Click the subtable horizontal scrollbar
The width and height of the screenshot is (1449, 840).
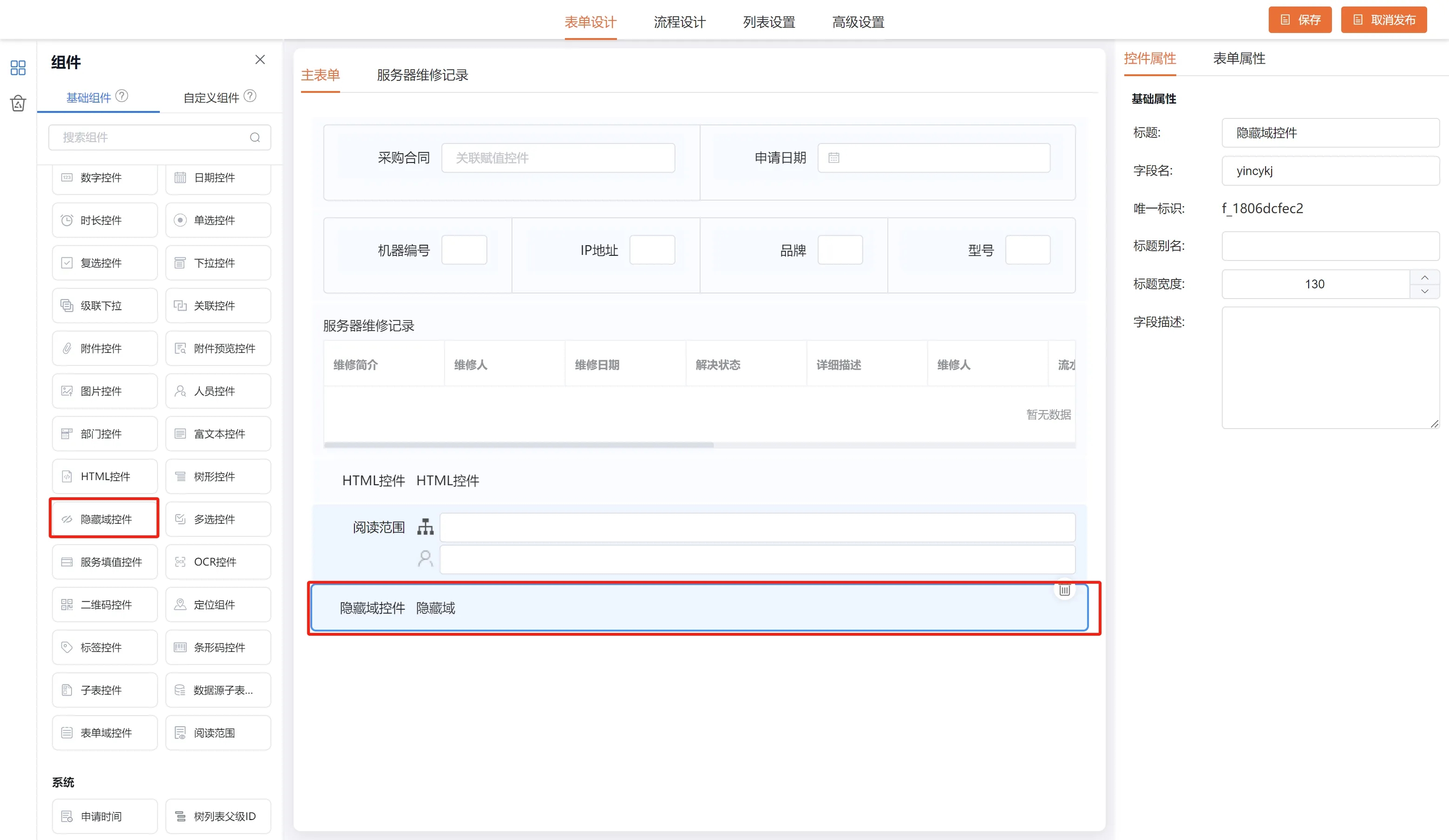point(518,445)
